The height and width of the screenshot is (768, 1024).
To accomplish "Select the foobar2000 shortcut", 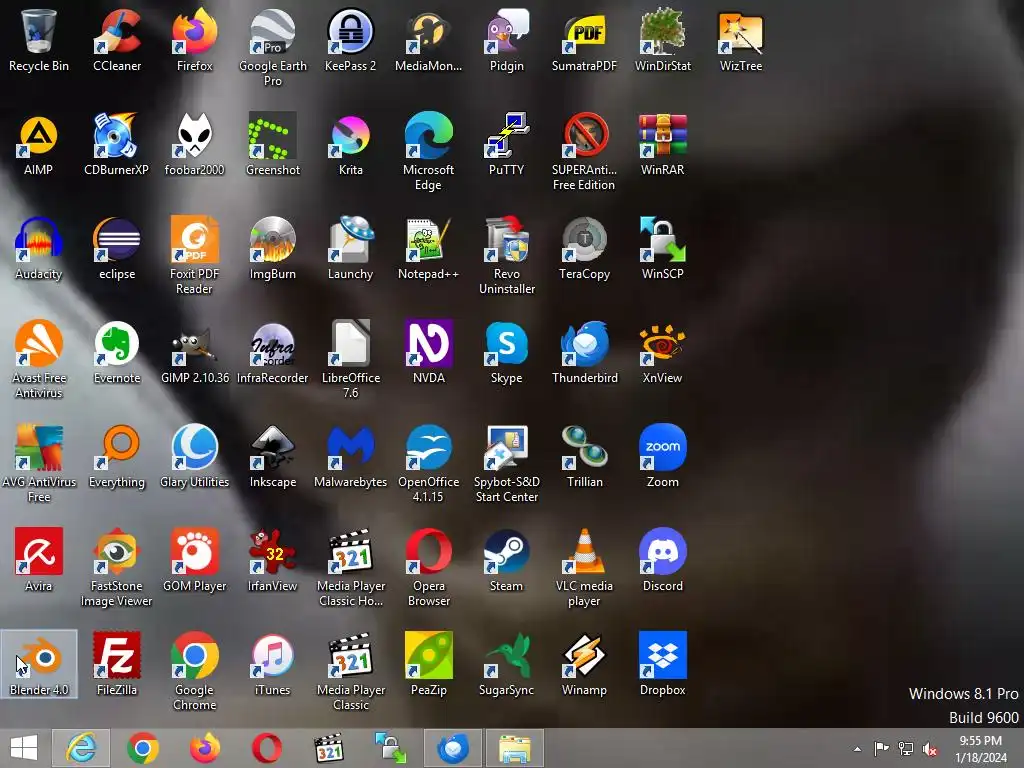I will click(x=195, y=144).
